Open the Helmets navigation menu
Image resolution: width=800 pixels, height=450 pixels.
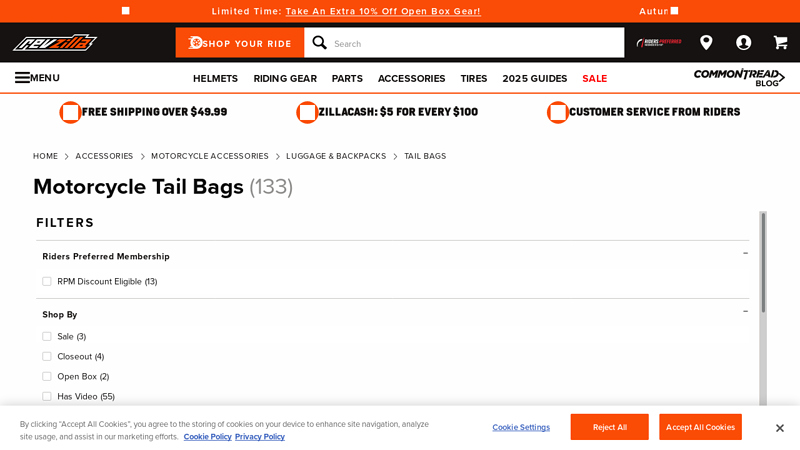pos(215,79)
